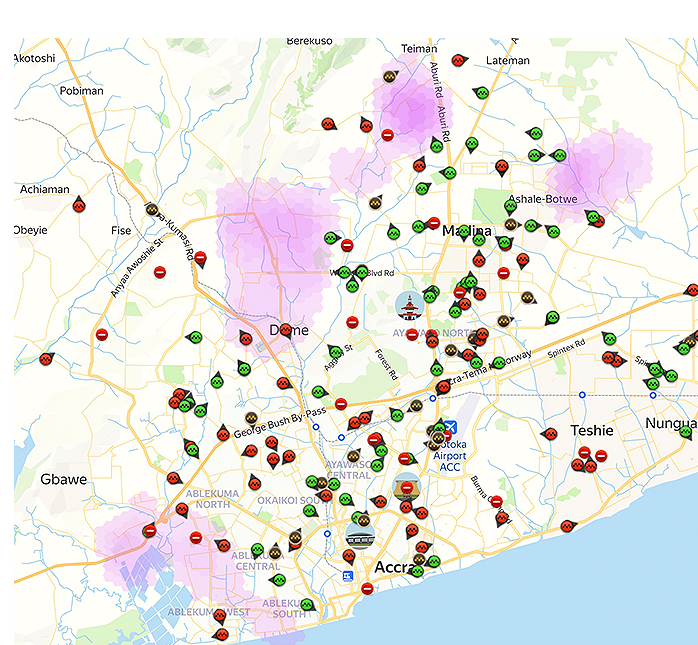Screen dimensions: 698x645
Task: Open the Ayawaso North landmark icon
Action: [408, 305]
